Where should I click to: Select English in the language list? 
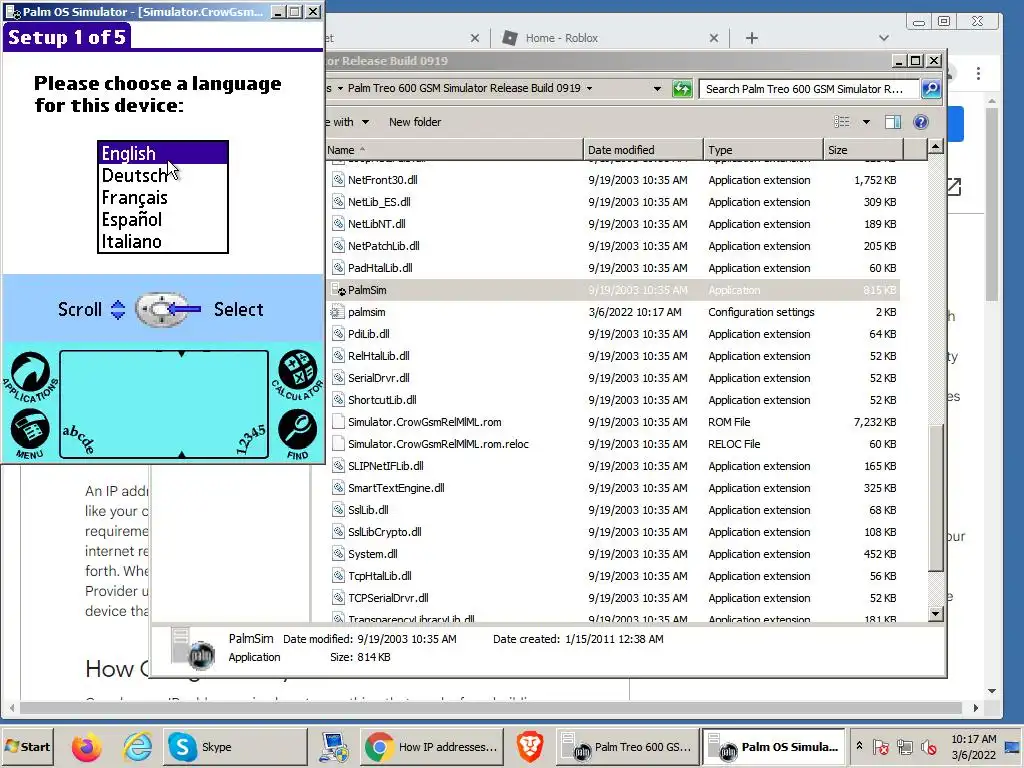[x=163, y=153]
